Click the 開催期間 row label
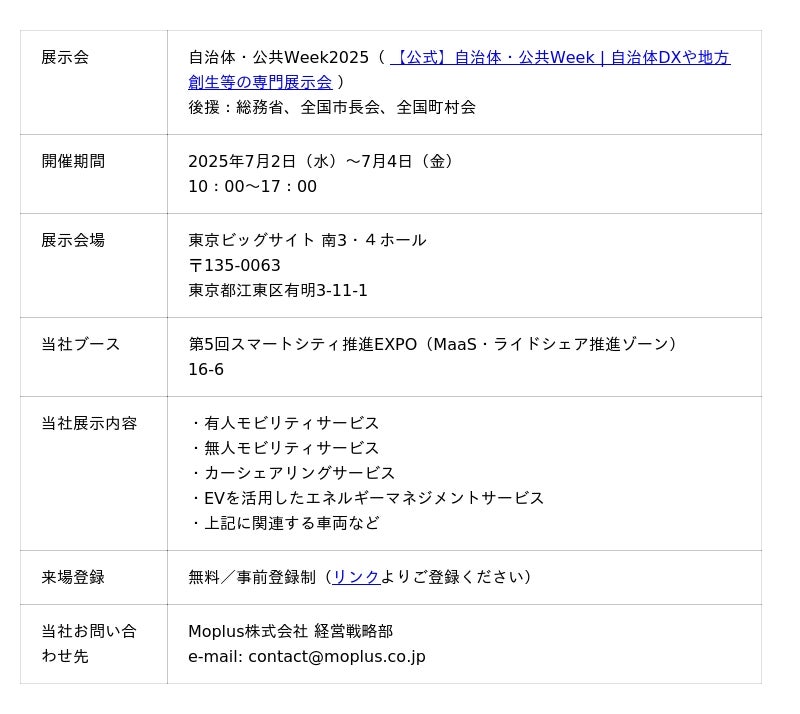 click(x=73, y=161)
